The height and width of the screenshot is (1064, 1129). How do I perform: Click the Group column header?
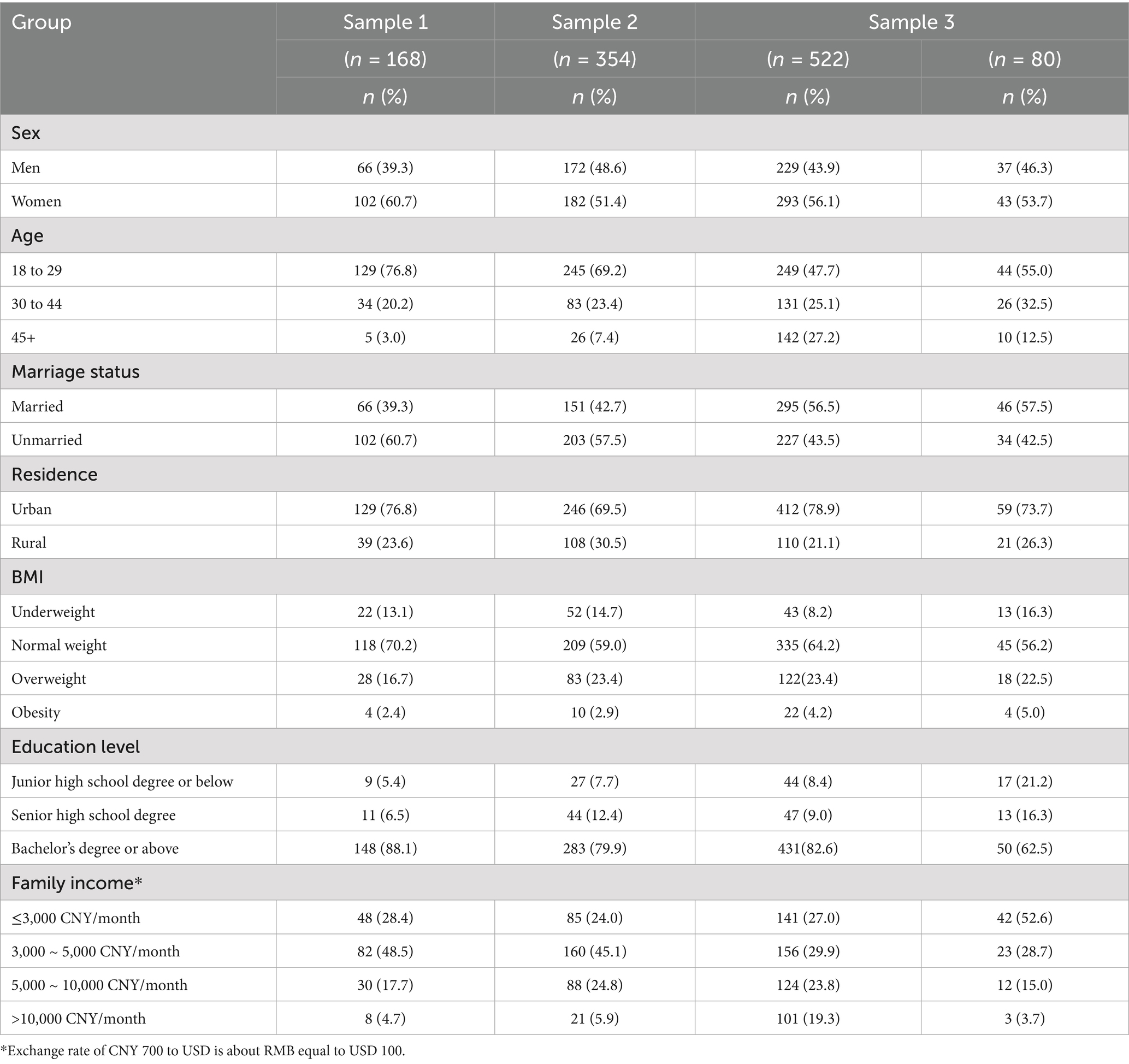42,22
